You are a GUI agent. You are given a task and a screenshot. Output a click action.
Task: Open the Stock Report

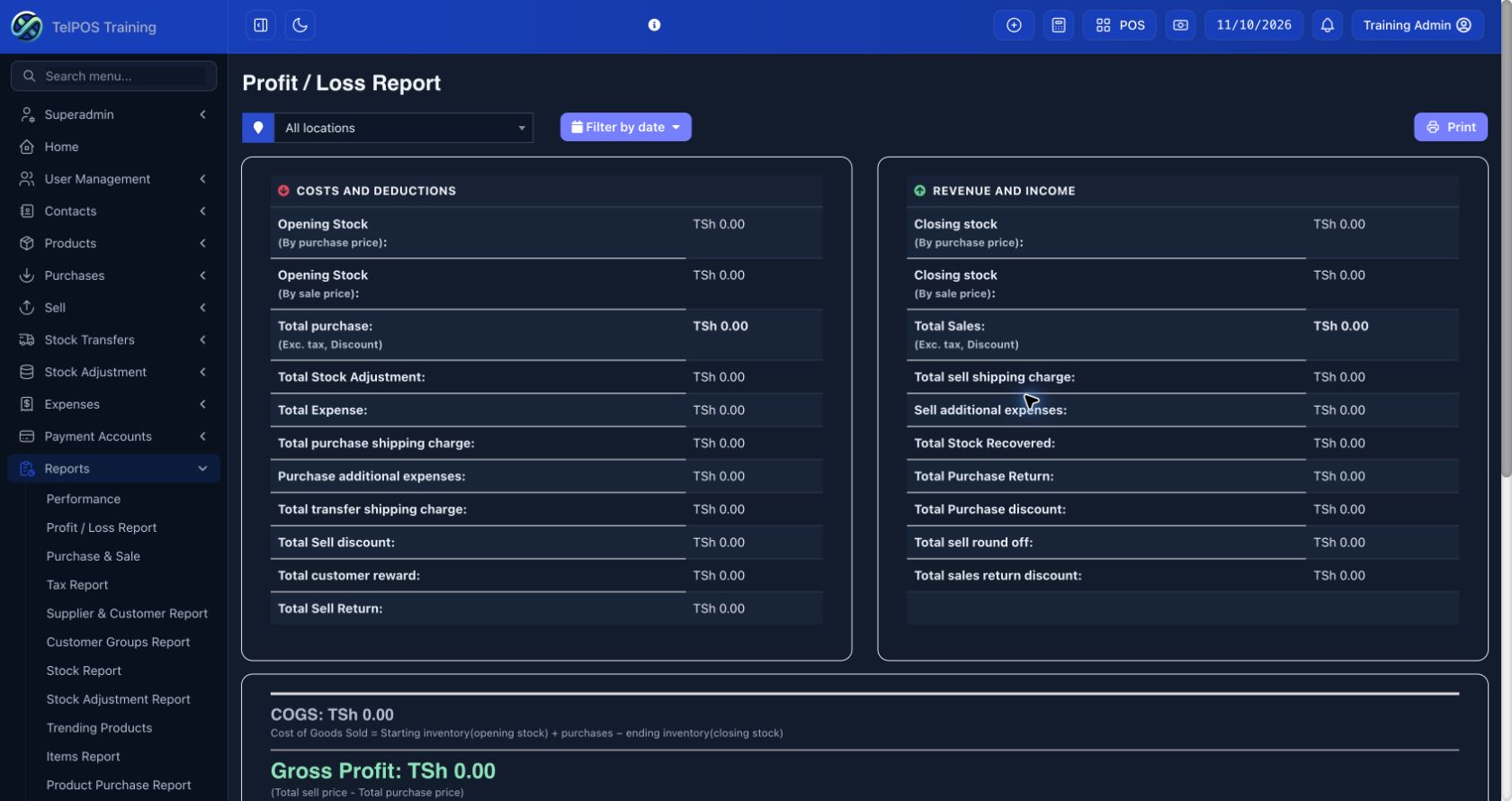(84, 671)
